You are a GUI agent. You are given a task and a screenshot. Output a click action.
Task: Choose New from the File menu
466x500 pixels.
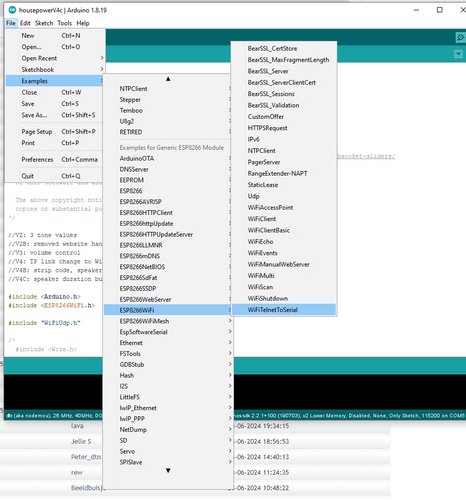point(55,36)
